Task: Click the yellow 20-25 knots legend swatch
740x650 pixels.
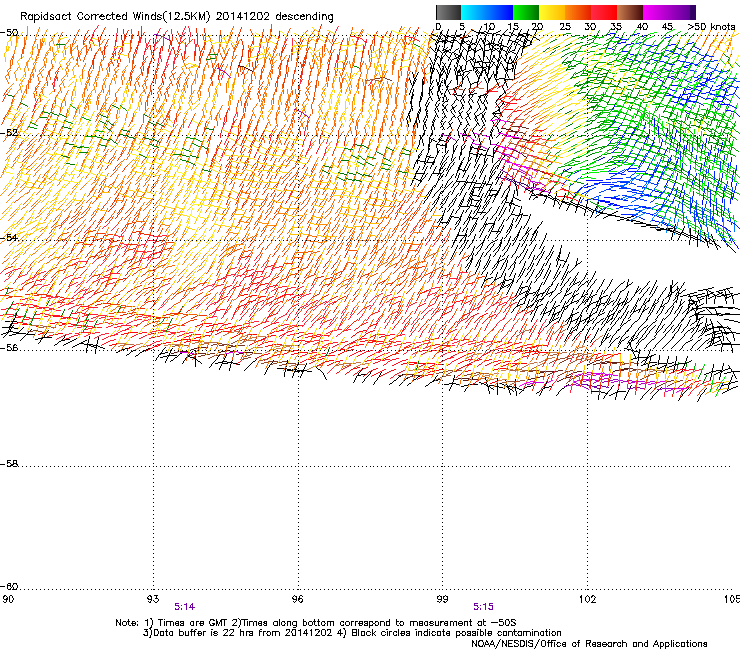Action: pos(552,12)
